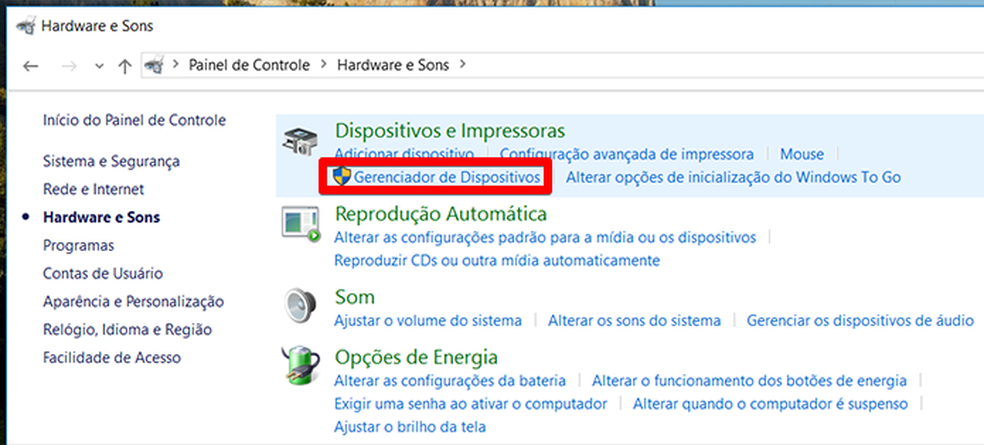The image size is (984, 445).
Task: Select Hardware e Sons in the sidebar
Action: click(x=101, y=217)
